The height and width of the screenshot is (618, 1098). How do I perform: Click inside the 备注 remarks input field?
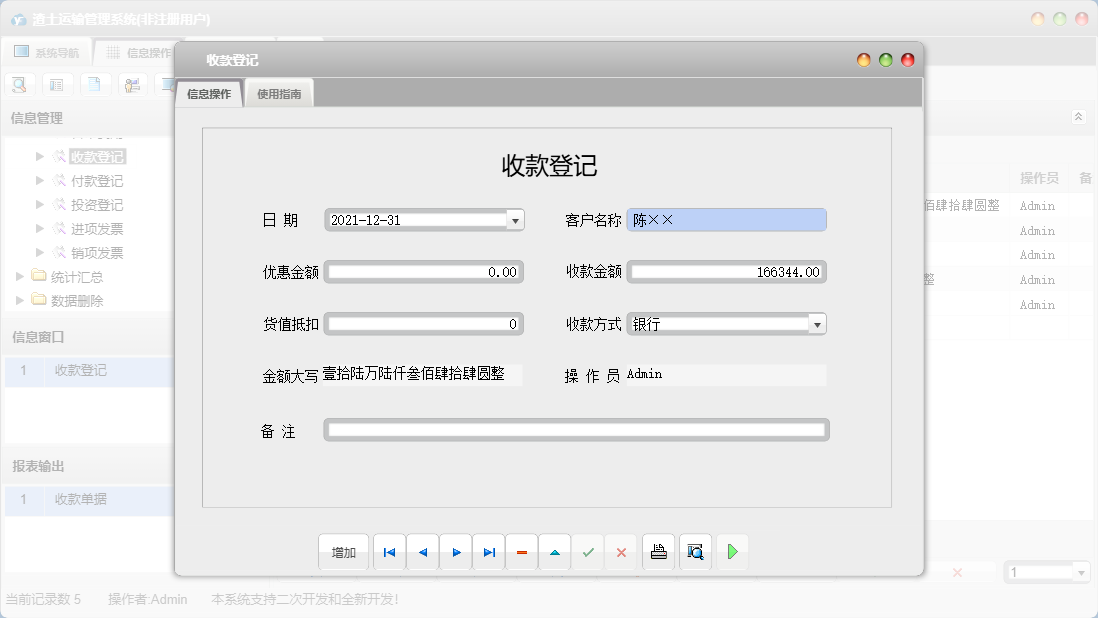pos(575,429)
